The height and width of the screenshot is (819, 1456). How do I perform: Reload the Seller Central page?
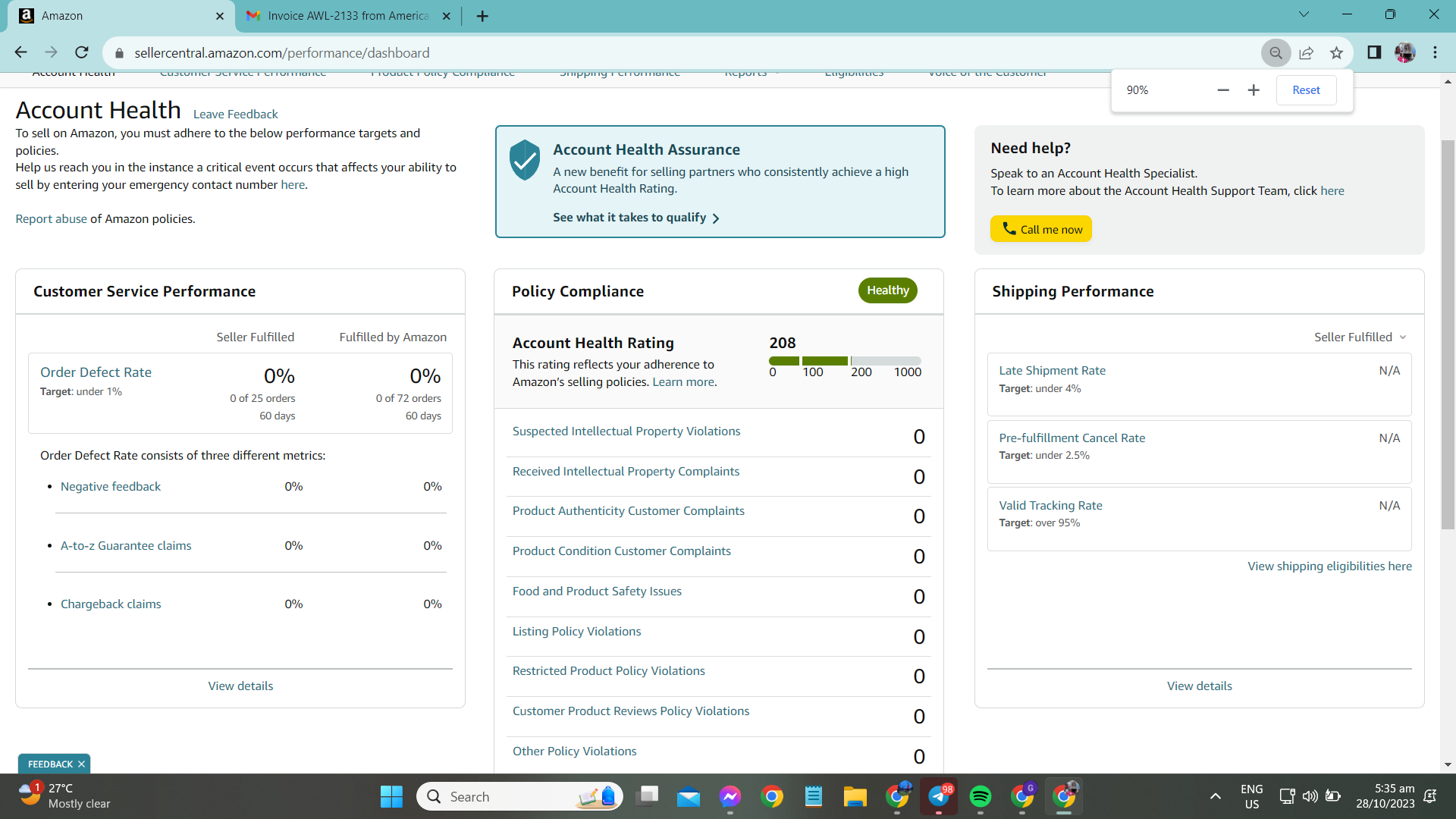pyautogui.click(x=82, y=52)
